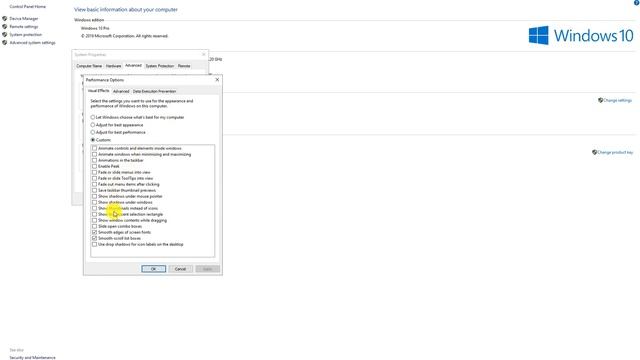This screenshot has width=640, height=360.
Task: Click the shield icon beside Remote settings
Action: [4, 27]
